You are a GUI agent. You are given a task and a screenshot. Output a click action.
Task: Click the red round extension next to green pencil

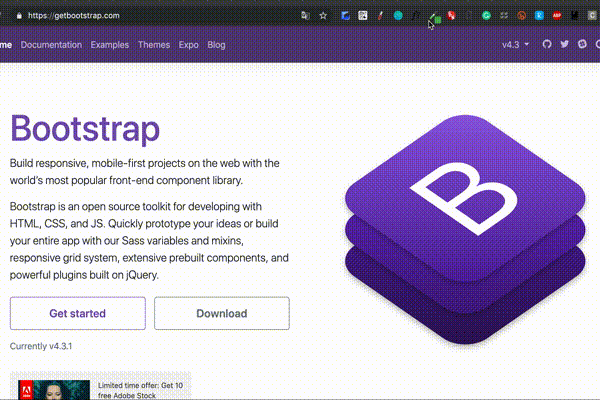coord(451,16)
